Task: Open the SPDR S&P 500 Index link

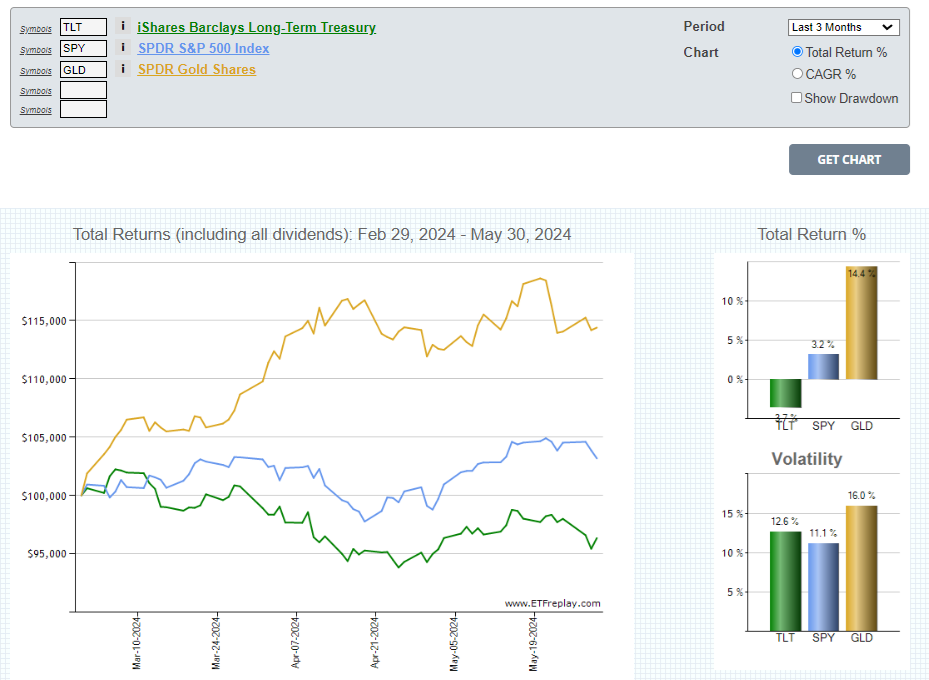Action: [x=203, y=48]
